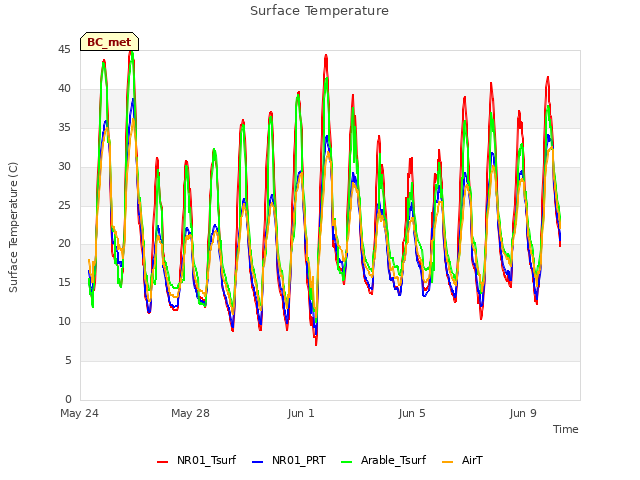The width and height of the screenshot is (640, 480).
Task: Select the May 24 x-axis label
Action: [x=79, y=413]
